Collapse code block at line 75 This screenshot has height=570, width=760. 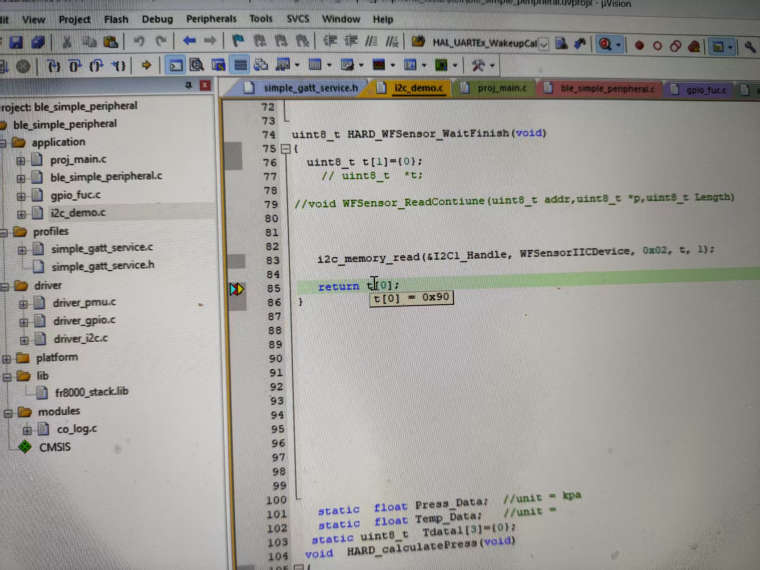tap(284, 148)
